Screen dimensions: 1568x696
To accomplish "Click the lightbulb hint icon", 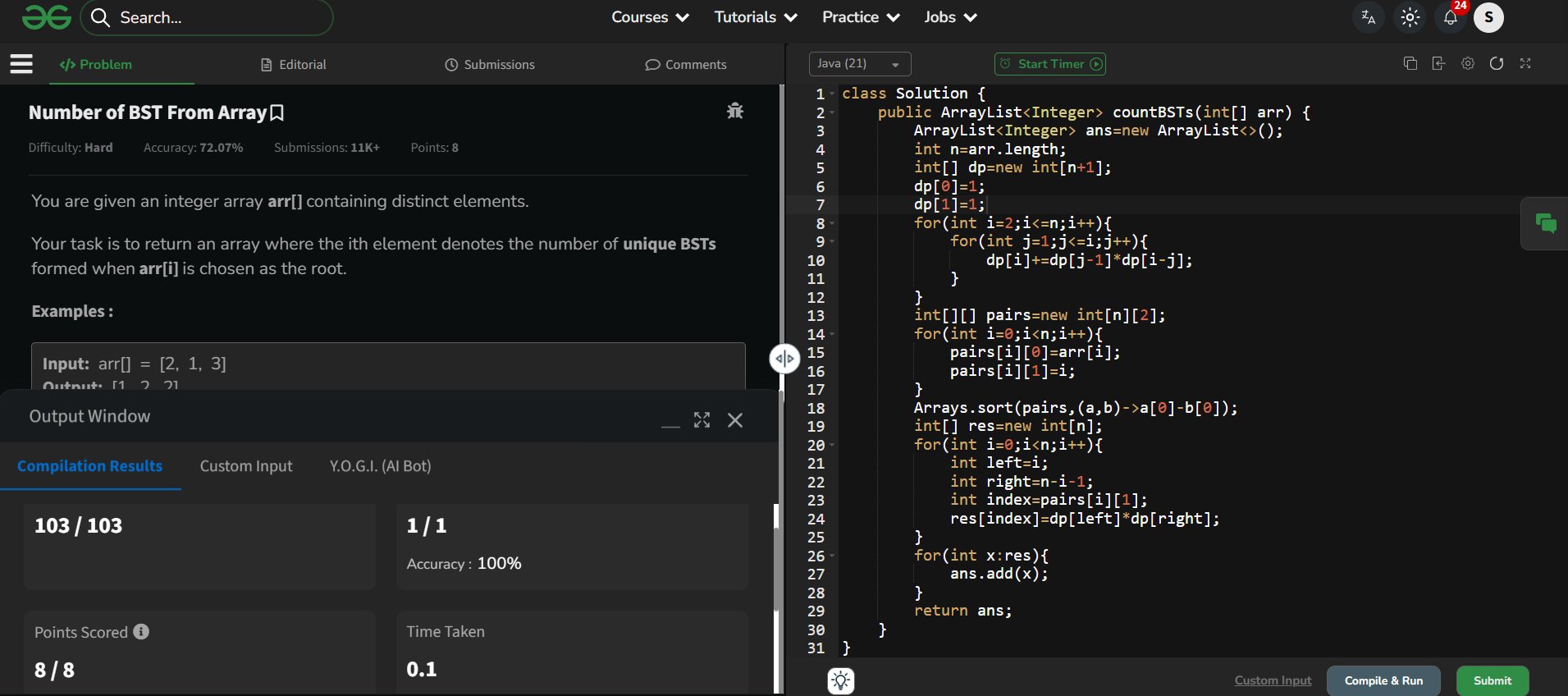I will coord(840,680).
